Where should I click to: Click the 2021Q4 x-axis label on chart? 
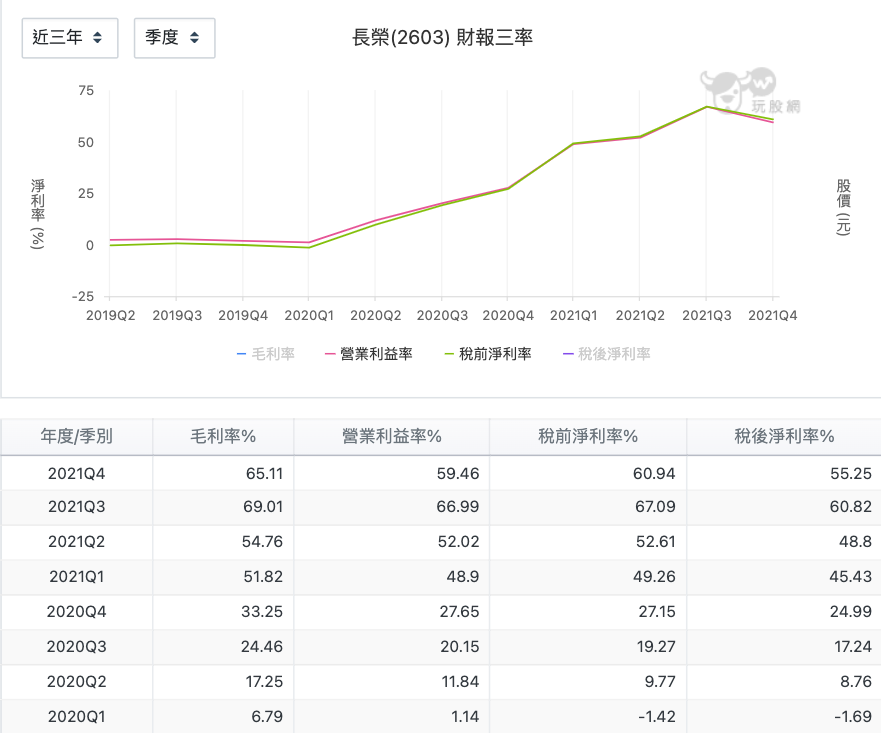pos(773,316)
